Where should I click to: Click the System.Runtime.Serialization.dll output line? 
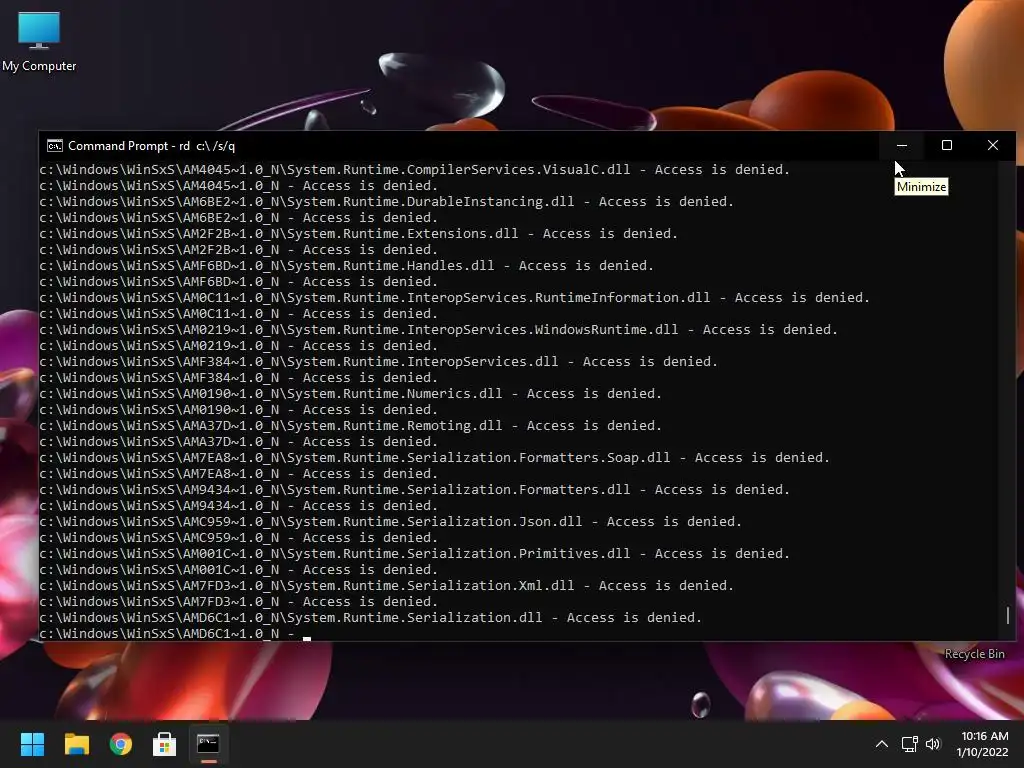point(371,618)
